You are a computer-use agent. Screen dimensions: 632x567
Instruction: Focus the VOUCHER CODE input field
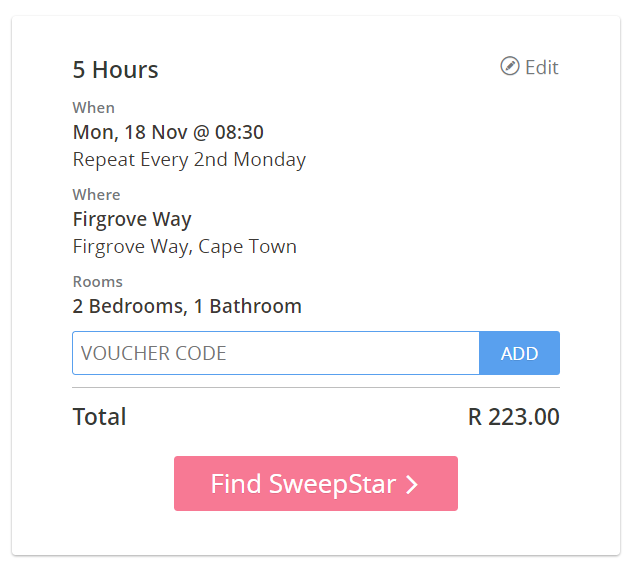276,353
